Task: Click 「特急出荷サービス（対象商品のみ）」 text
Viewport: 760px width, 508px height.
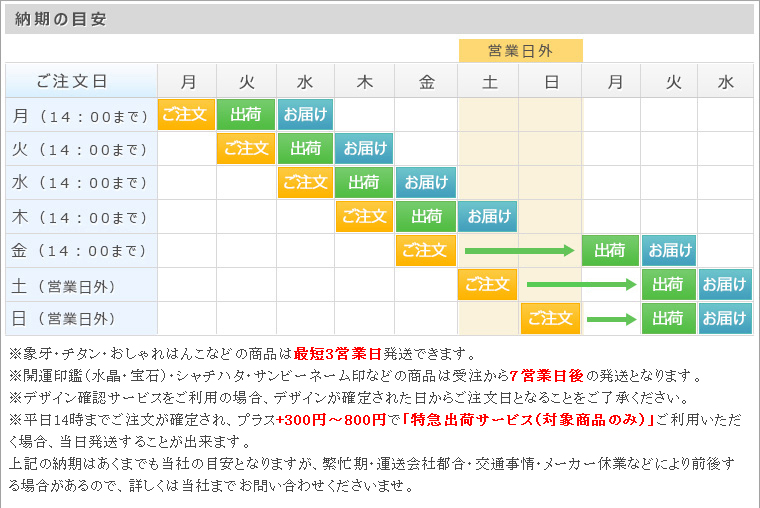Action: click(529, 420)
